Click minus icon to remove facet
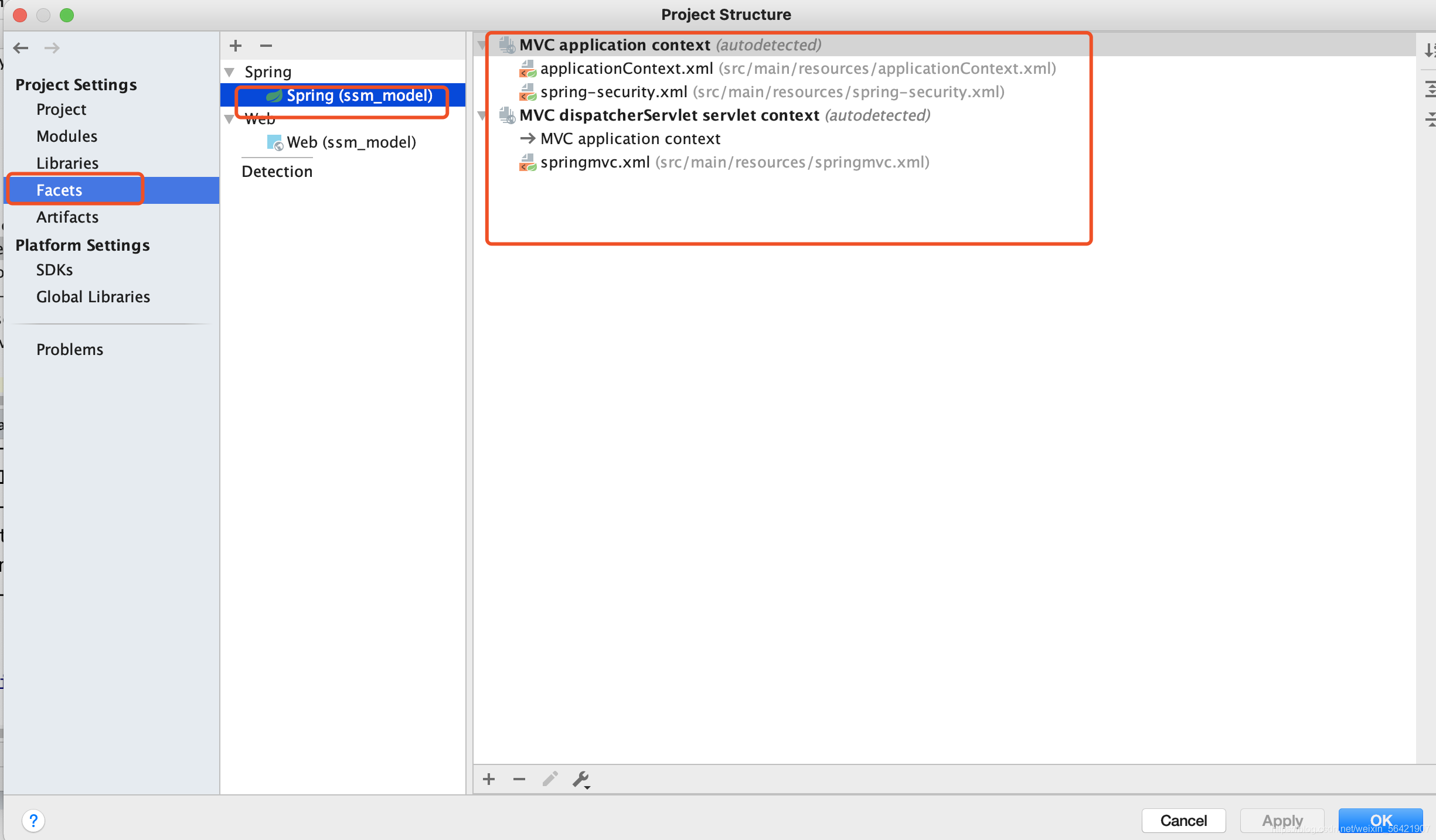1436x840 pixels. [x=266, y=46]
